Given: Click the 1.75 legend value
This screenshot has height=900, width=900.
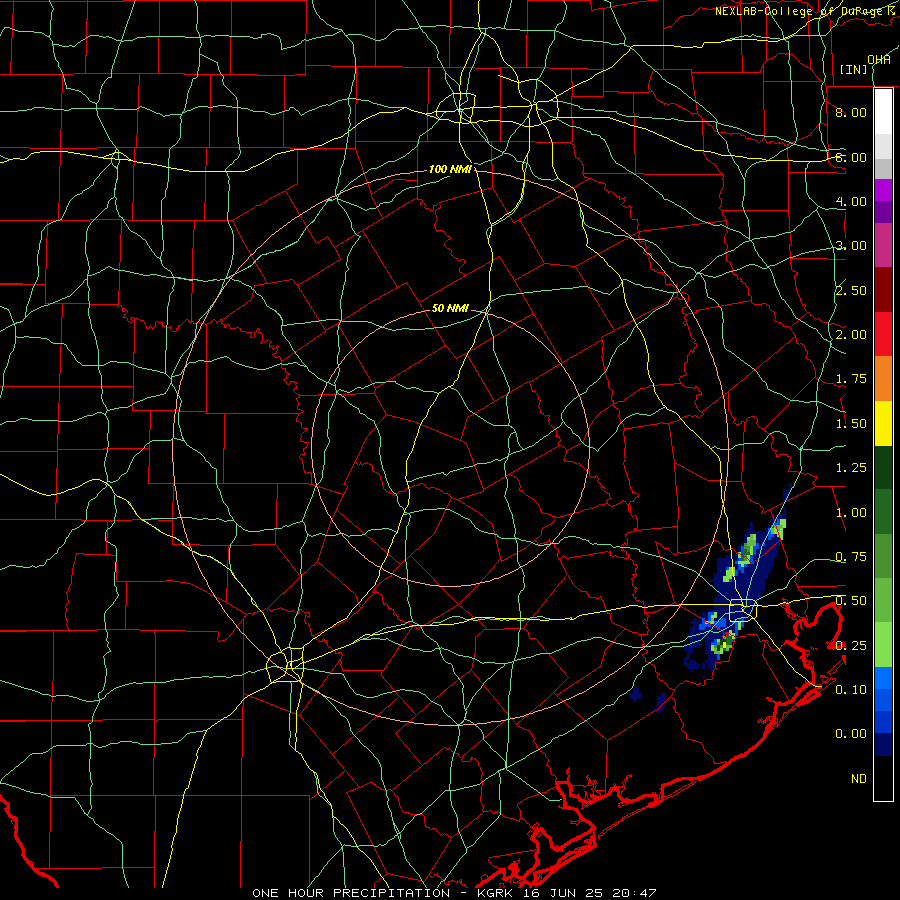Looking at the screenshot, I should point(851,379).
